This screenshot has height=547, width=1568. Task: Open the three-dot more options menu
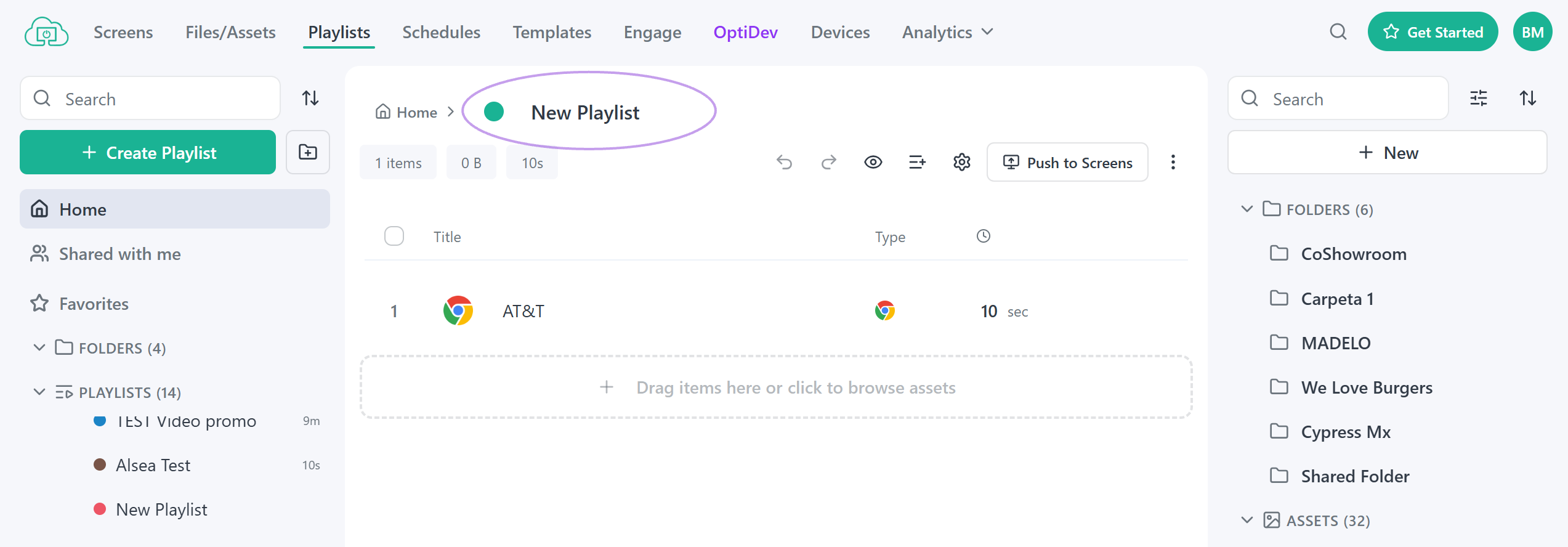tap(1173, 163)
